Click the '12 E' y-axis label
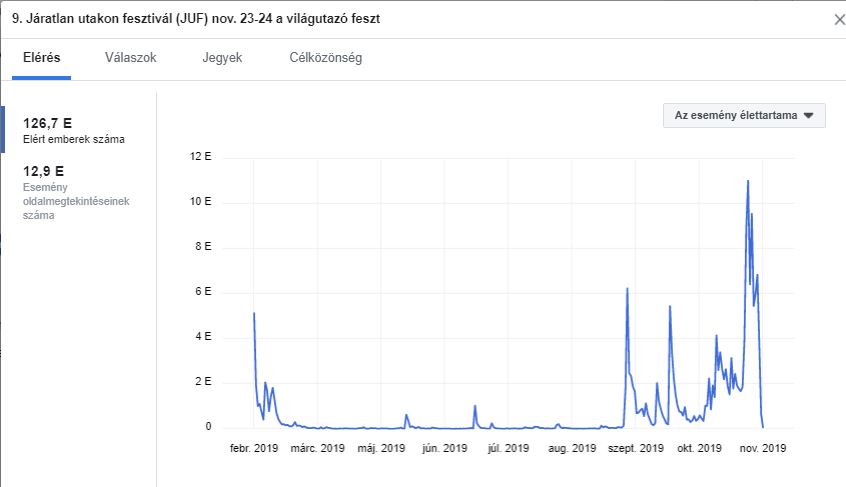Screen dimensions: 846x487 (201, 157)
